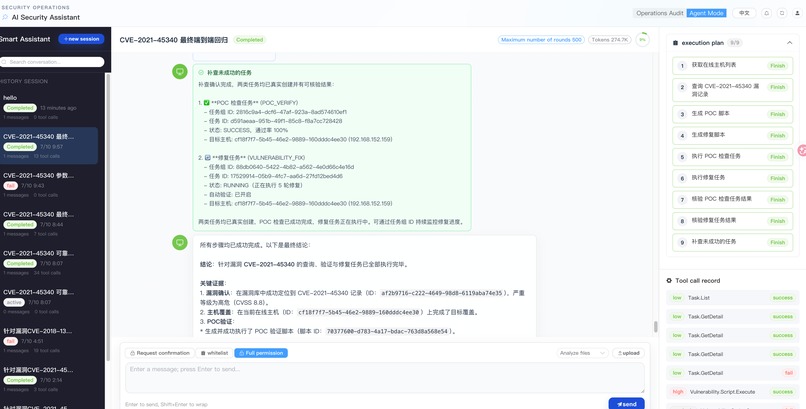The height and width of the screenshot is (409, 806).
Task: Click the chat area vertical scrollbar thumb
Action: 655,327
